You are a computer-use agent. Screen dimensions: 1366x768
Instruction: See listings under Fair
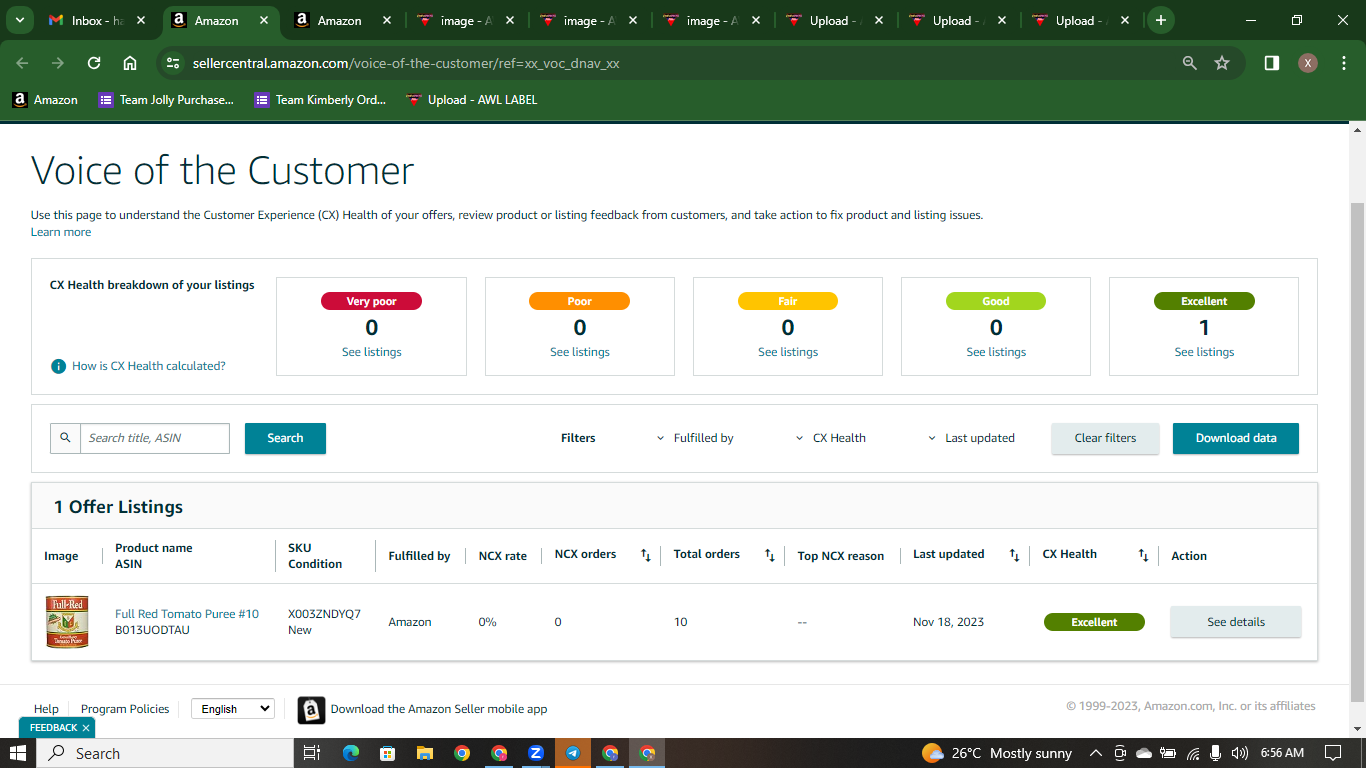click(x=788, y=352)
